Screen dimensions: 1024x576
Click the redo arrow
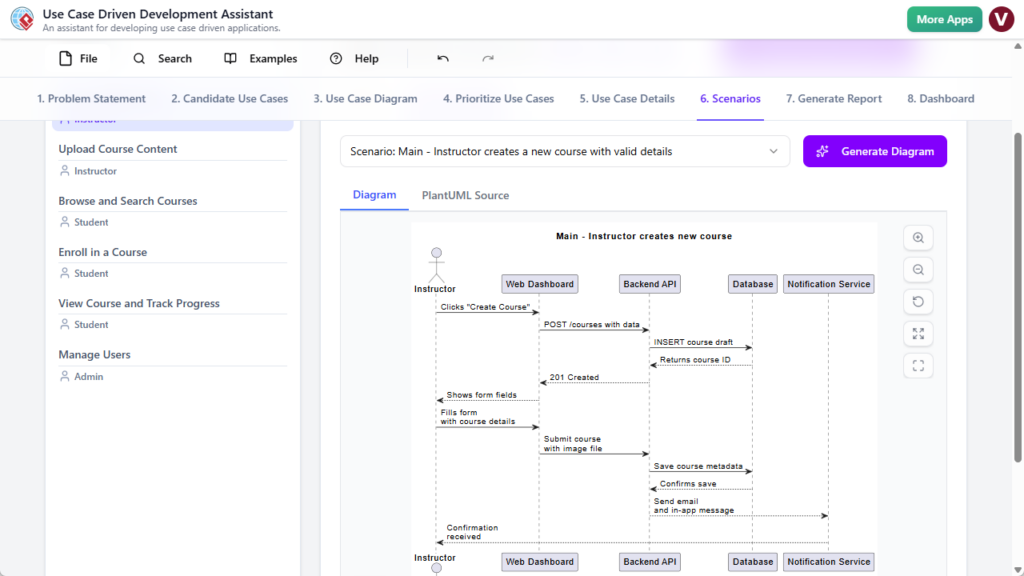pyautogui.click(x=487, y=58)
